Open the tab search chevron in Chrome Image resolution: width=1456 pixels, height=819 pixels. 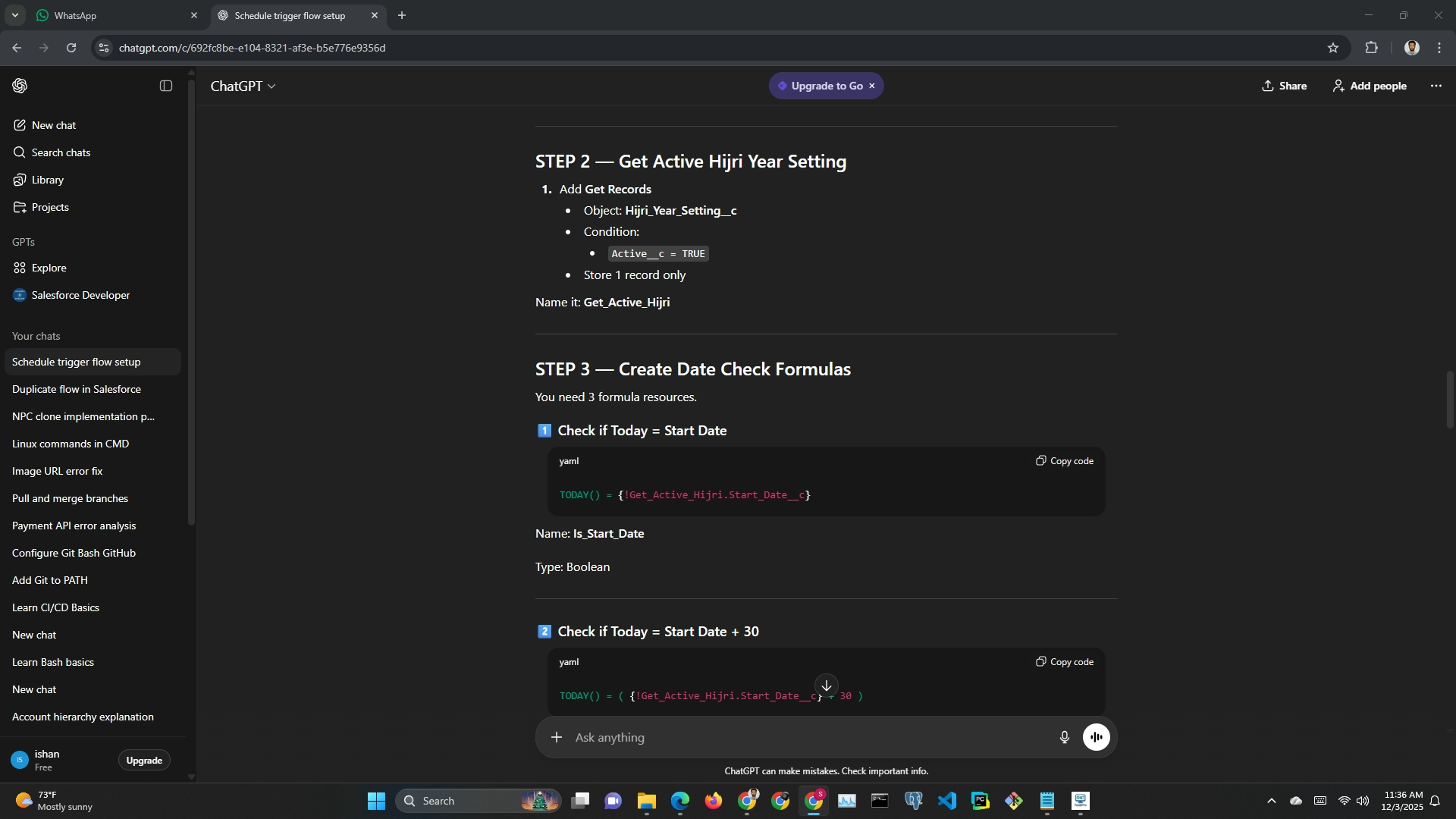click(x=14, y=15)
